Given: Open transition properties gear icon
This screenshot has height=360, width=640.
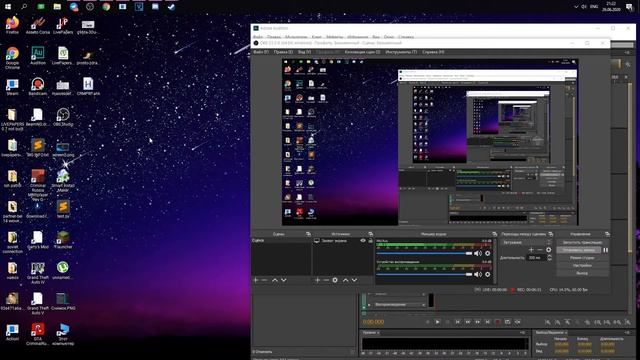Looking at the screenshot, I should [x=549, y=249].
